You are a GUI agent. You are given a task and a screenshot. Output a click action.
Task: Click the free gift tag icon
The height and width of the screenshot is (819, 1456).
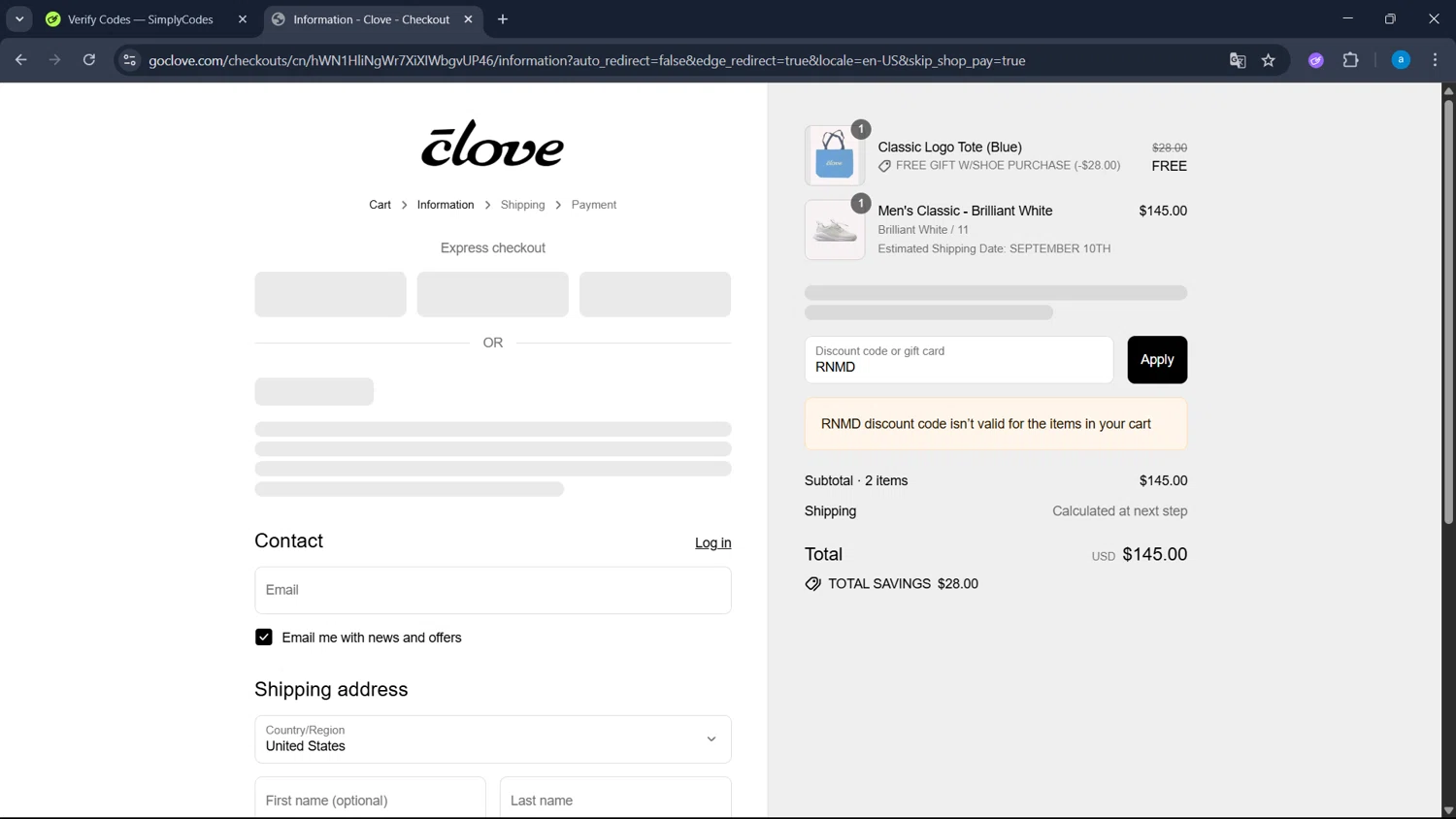[x=884, y=166]
